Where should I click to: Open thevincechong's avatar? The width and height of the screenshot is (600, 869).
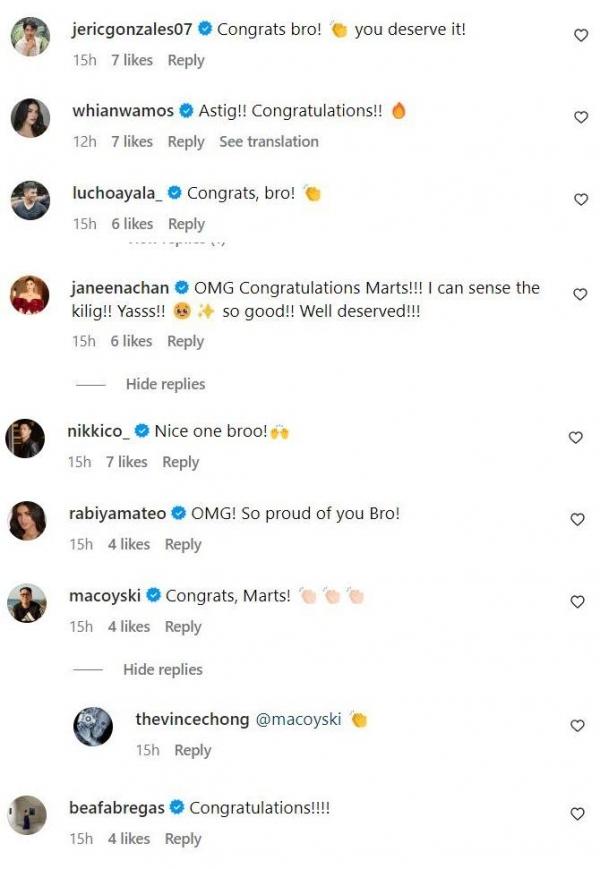pos(93,726)
